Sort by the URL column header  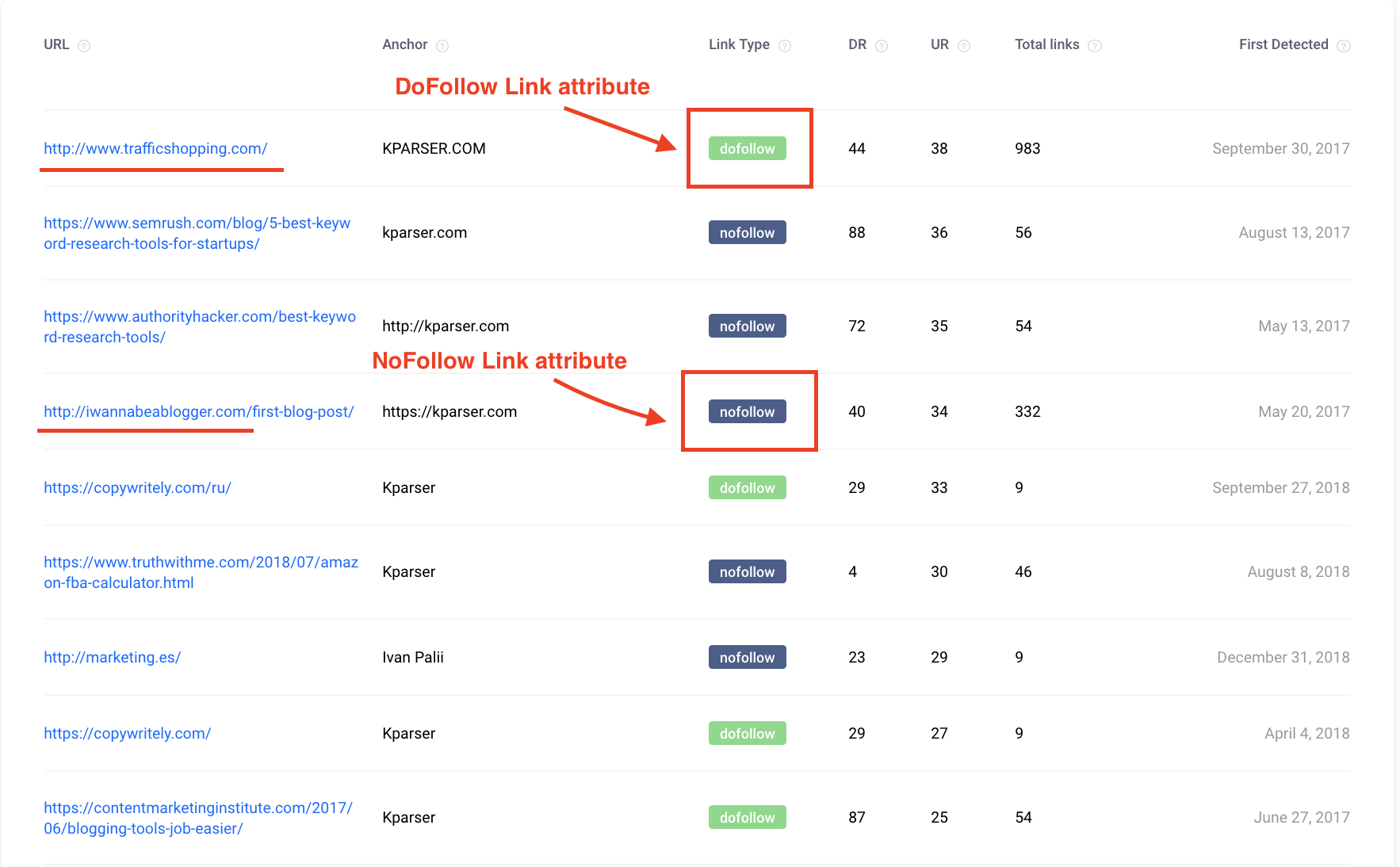tap(56, 44)
